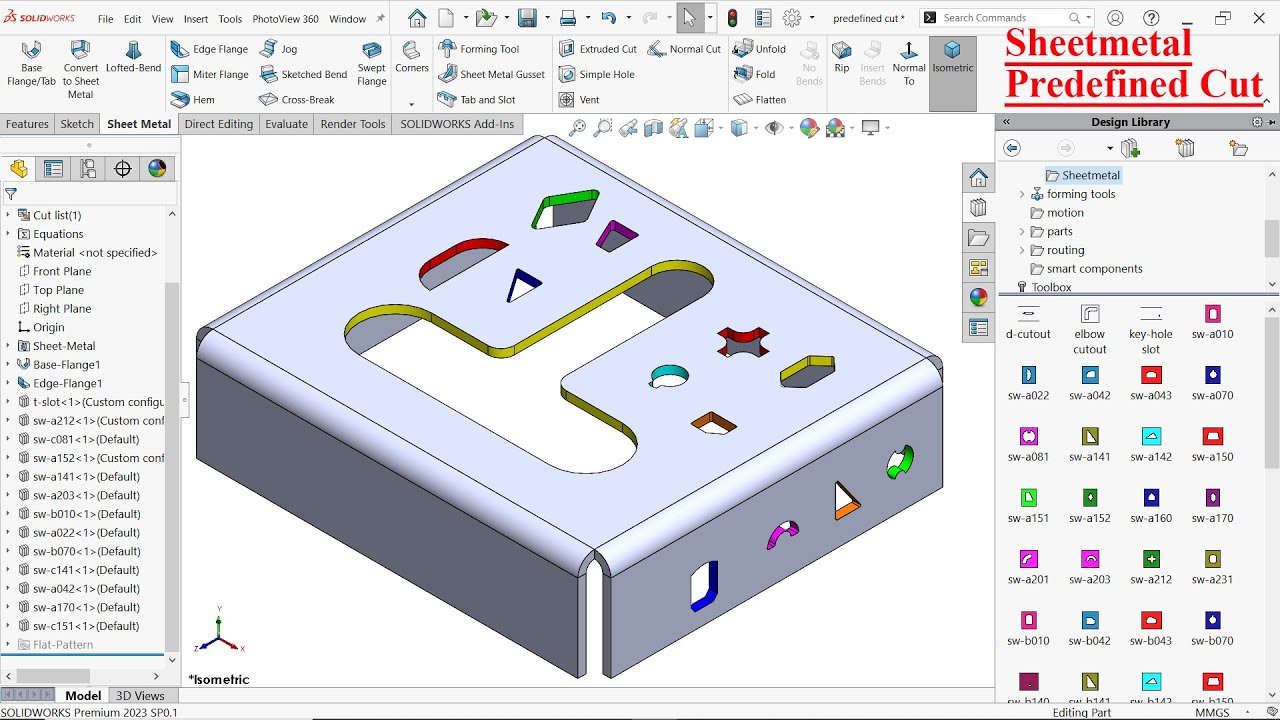
Task: Select the Vent tool
Action: pos(579,99)
